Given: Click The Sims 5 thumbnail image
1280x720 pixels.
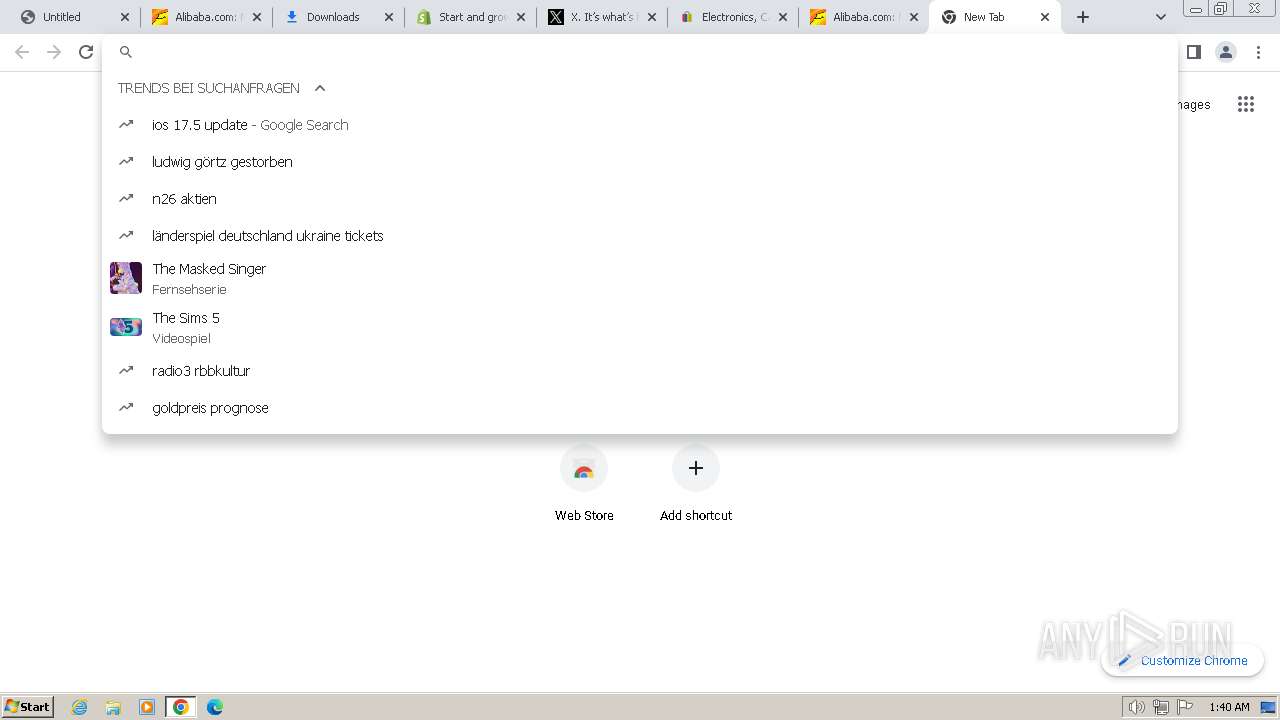Looking at the screenshot, I should [126, 327].
